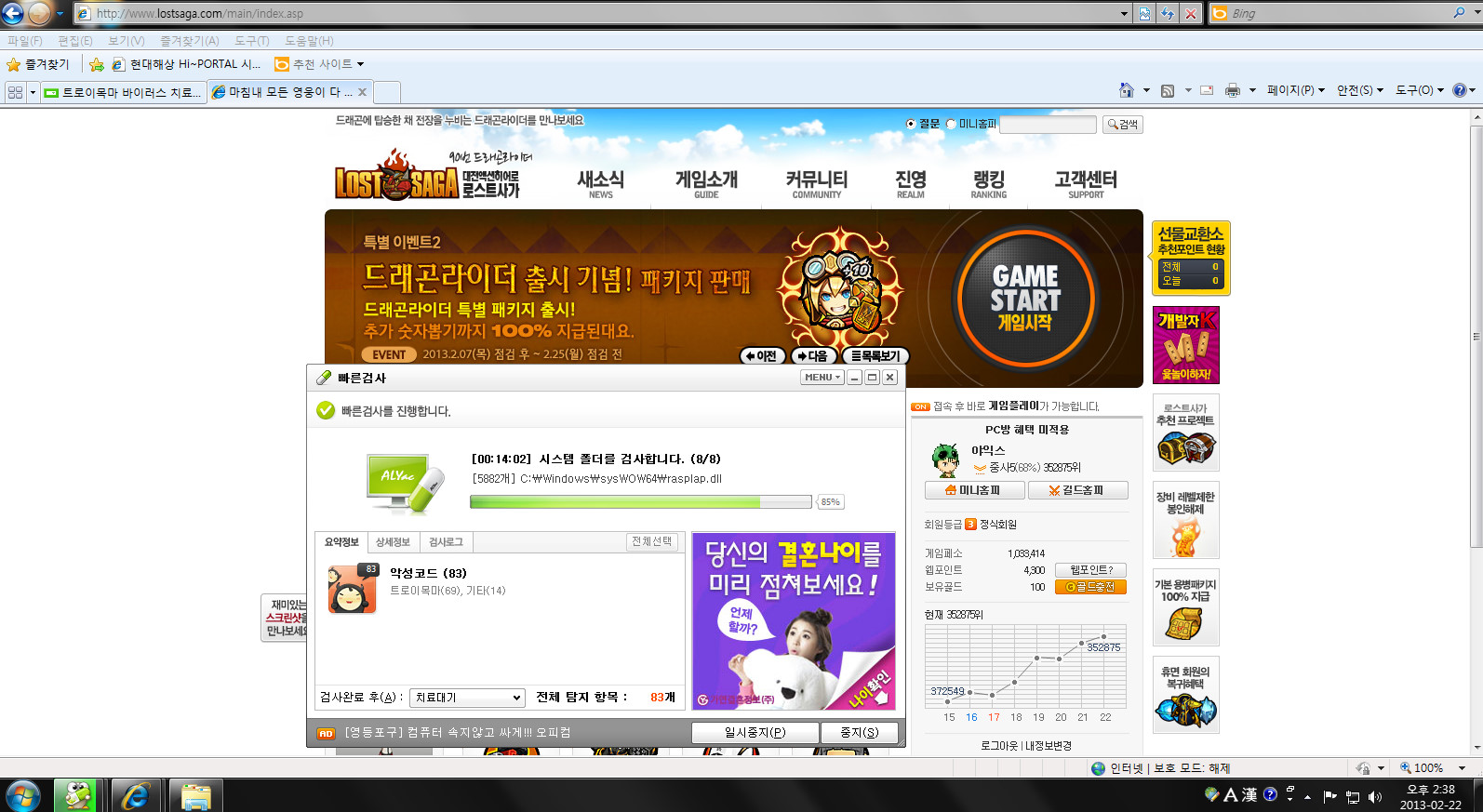Expand the 안전(S) dropdown menu
Image resolution: width=1483 pixels, height=812 pixels.
coord(1360,90)
